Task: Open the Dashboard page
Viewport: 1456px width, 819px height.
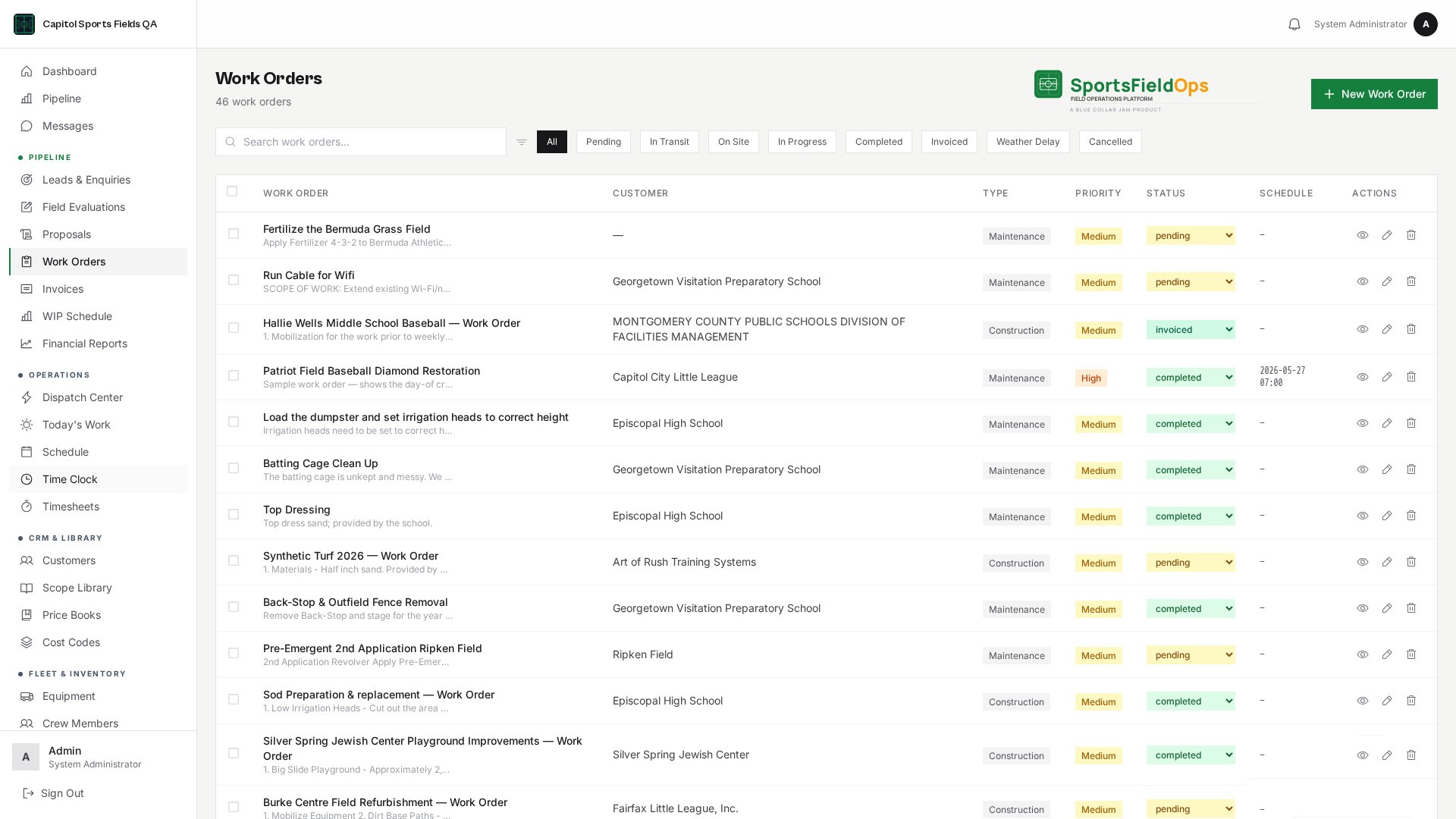Action: coord(98,71)
